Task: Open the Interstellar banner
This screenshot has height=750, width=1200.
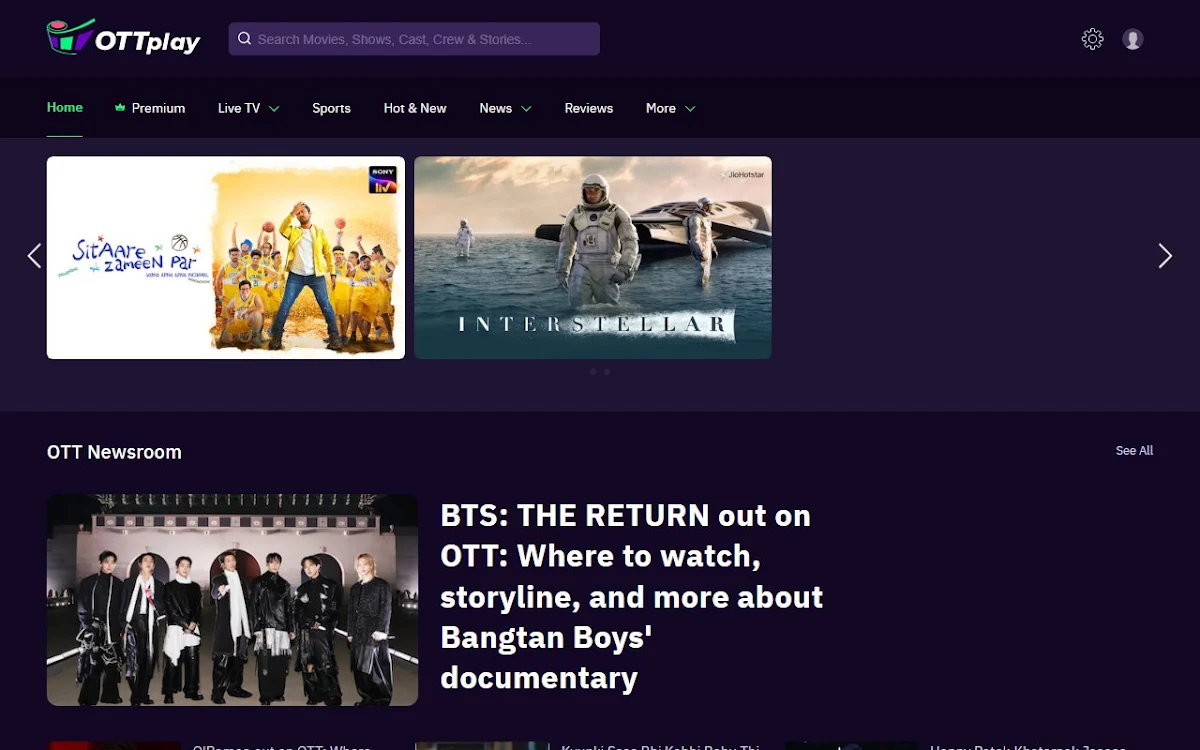Action: (x=593, y=257)
